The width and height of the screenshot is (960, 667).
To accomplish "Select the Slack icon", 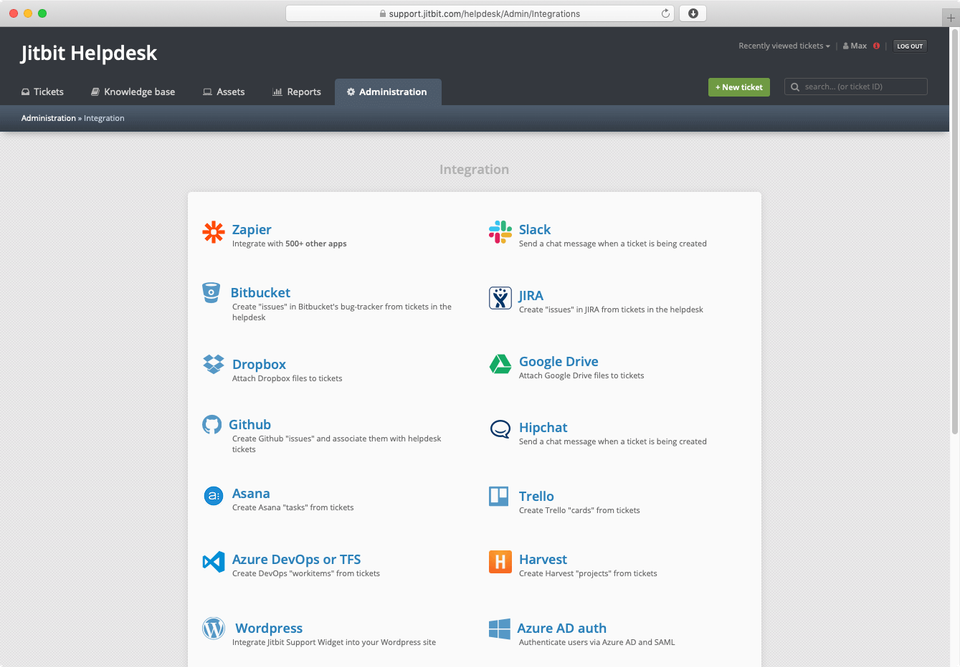I will pos(499,232).
